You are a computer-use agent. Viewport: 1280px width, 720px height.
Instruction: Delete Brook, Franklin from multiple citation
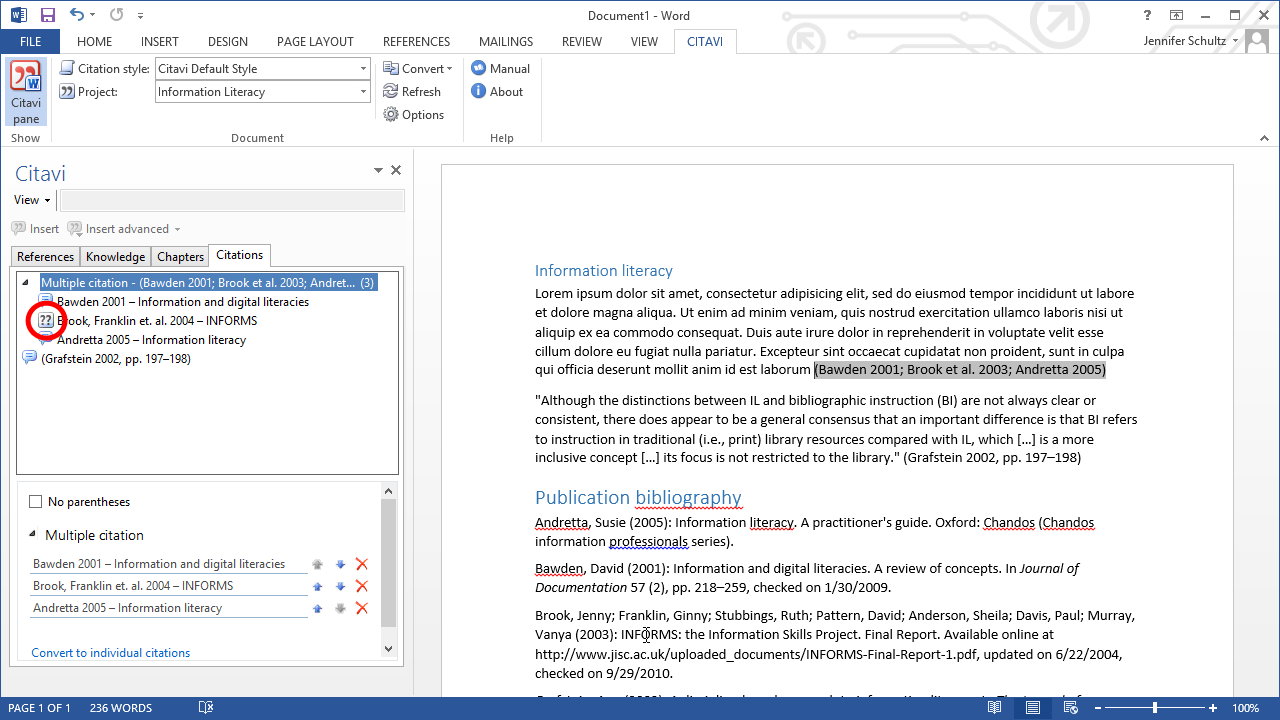(362, 586)
